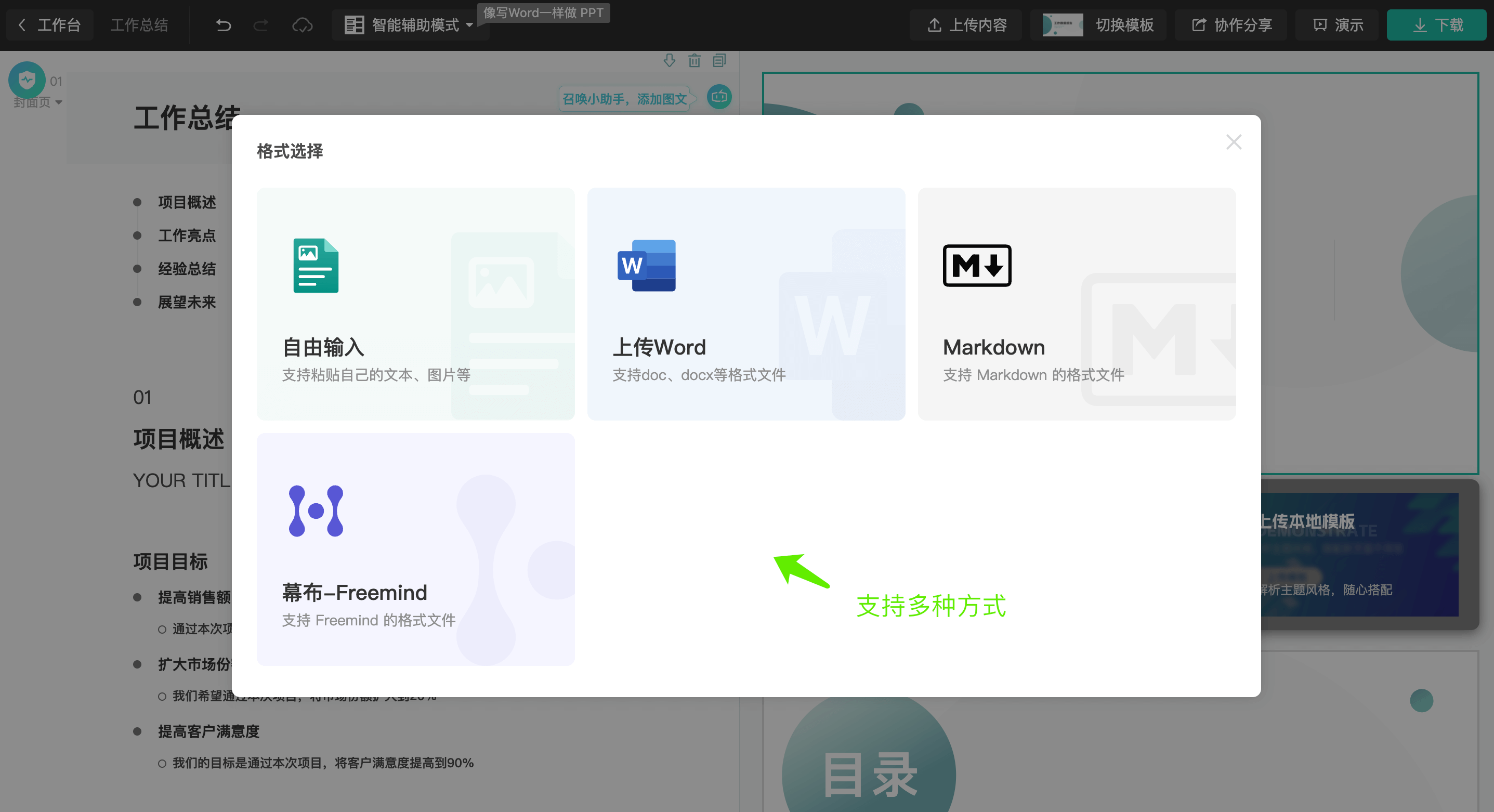Click the 目录 slide preview thumbnail
The height and width of the screenshot is (812, 1494).
[1121, 732]
